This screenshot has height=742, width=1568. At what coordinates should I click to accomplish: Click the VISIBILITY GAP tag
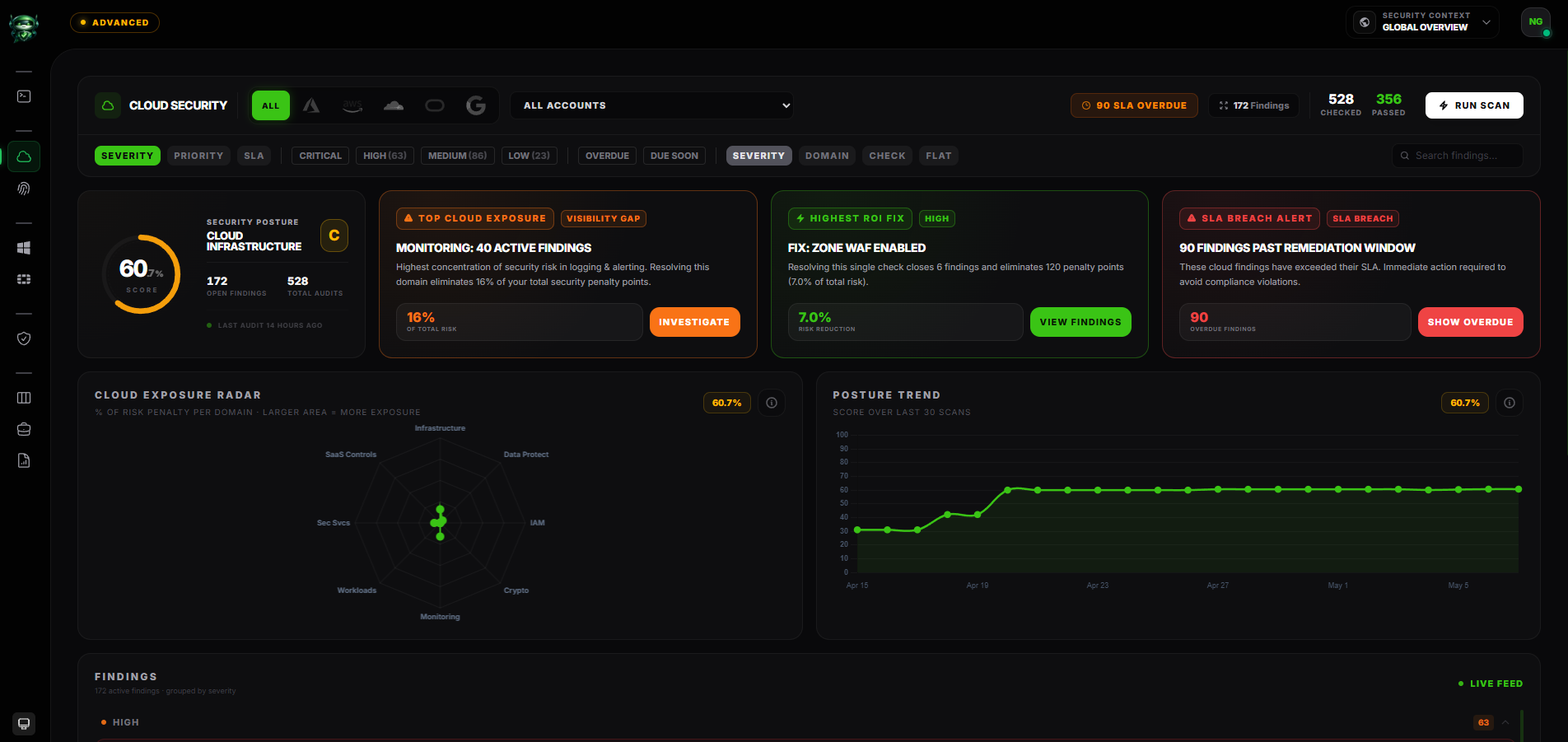(604, 218)
